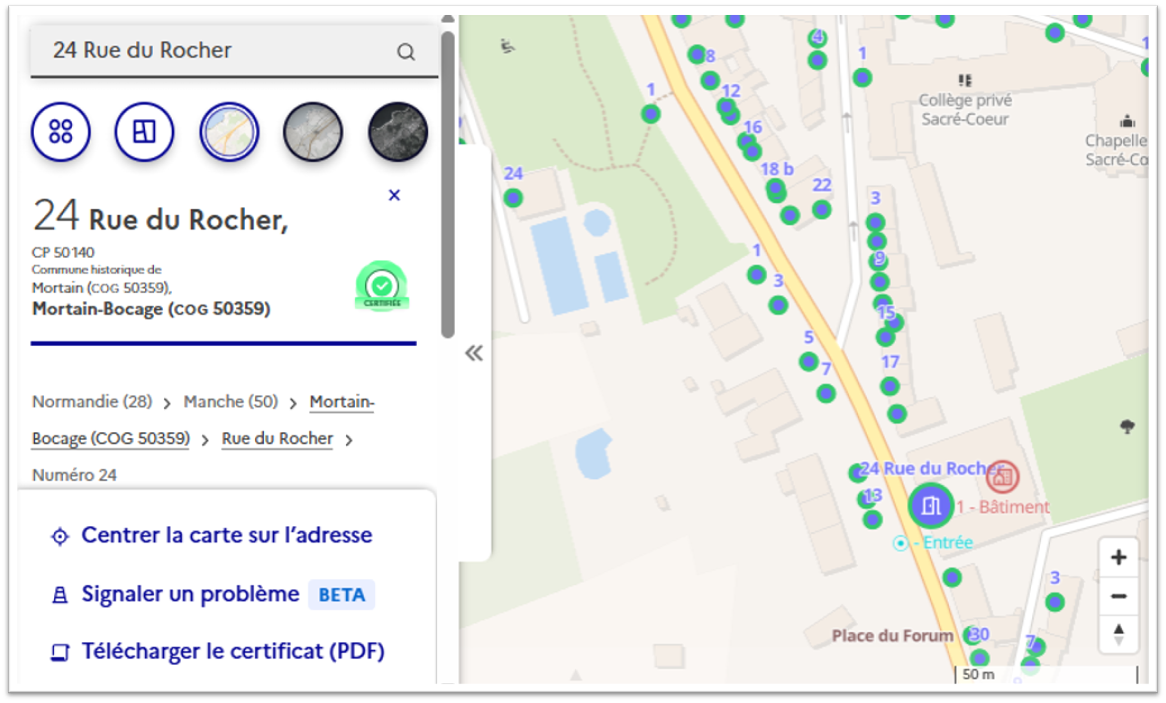This screenshot has width=1166, height=703.
Task: Select the cadastre parcel layer button
Action: [x=144, y=131]
